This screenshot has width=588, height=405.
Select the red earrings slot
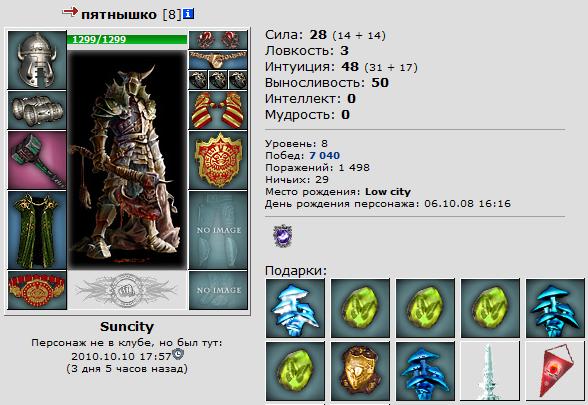tap(218, 40)
